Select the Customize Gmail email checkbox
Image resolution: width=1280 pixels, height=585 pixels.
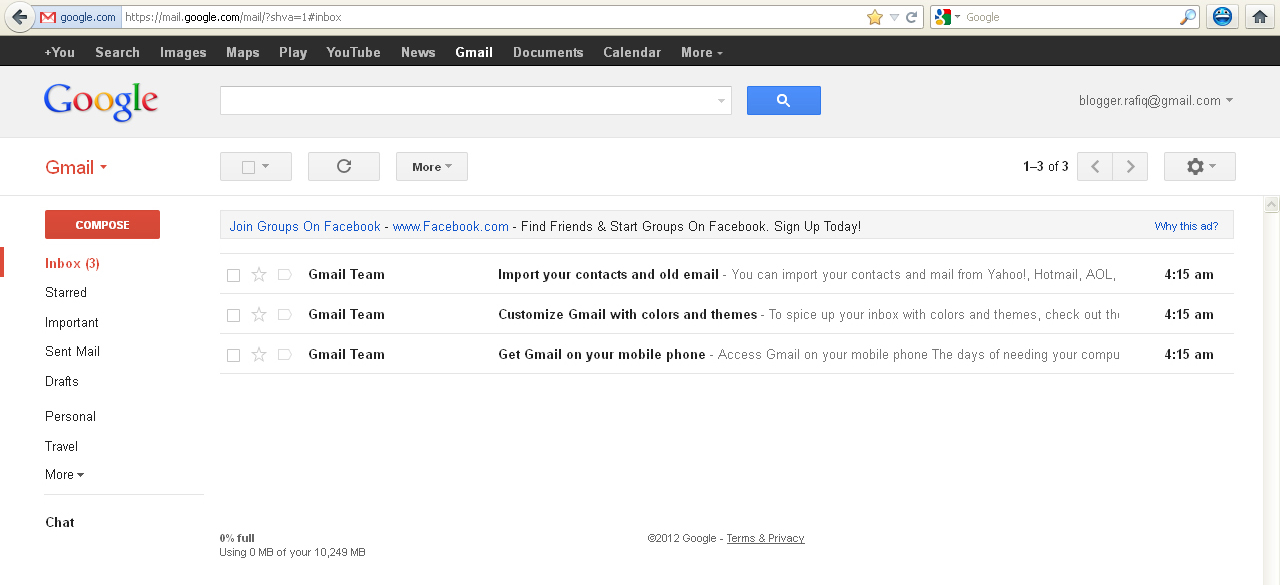pyautogui.click(x=233, y=314)
